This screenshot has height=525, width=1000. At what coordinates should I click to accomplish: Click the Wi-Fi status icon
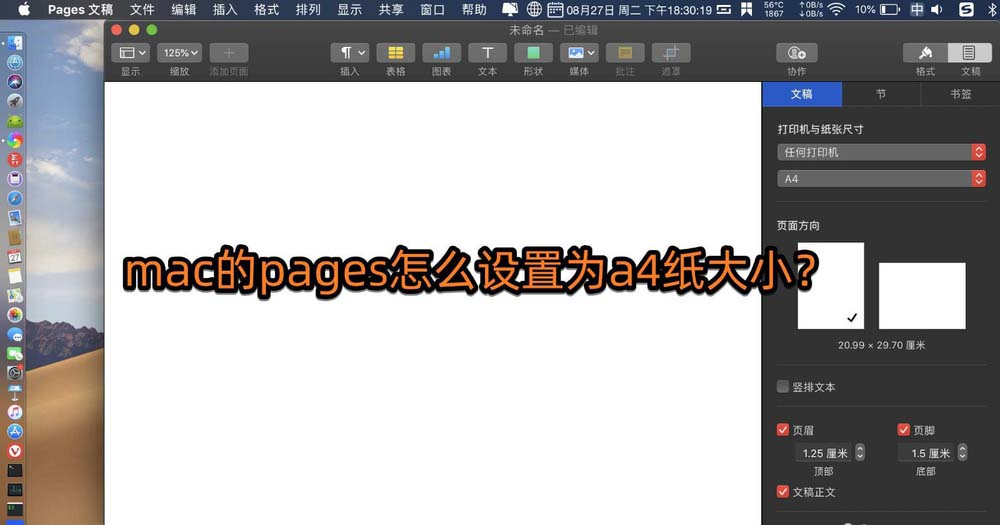coord(836,9)
